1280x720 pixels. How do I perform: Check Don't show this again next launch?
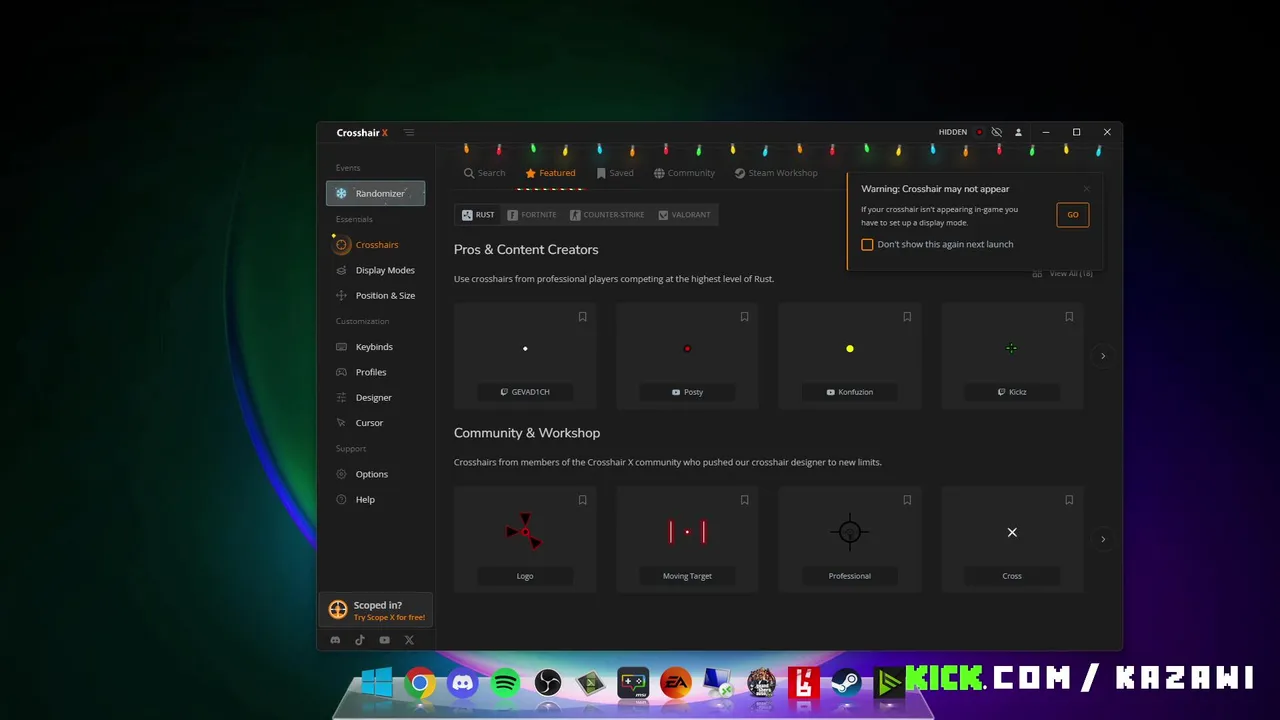[x=867, y=244]
